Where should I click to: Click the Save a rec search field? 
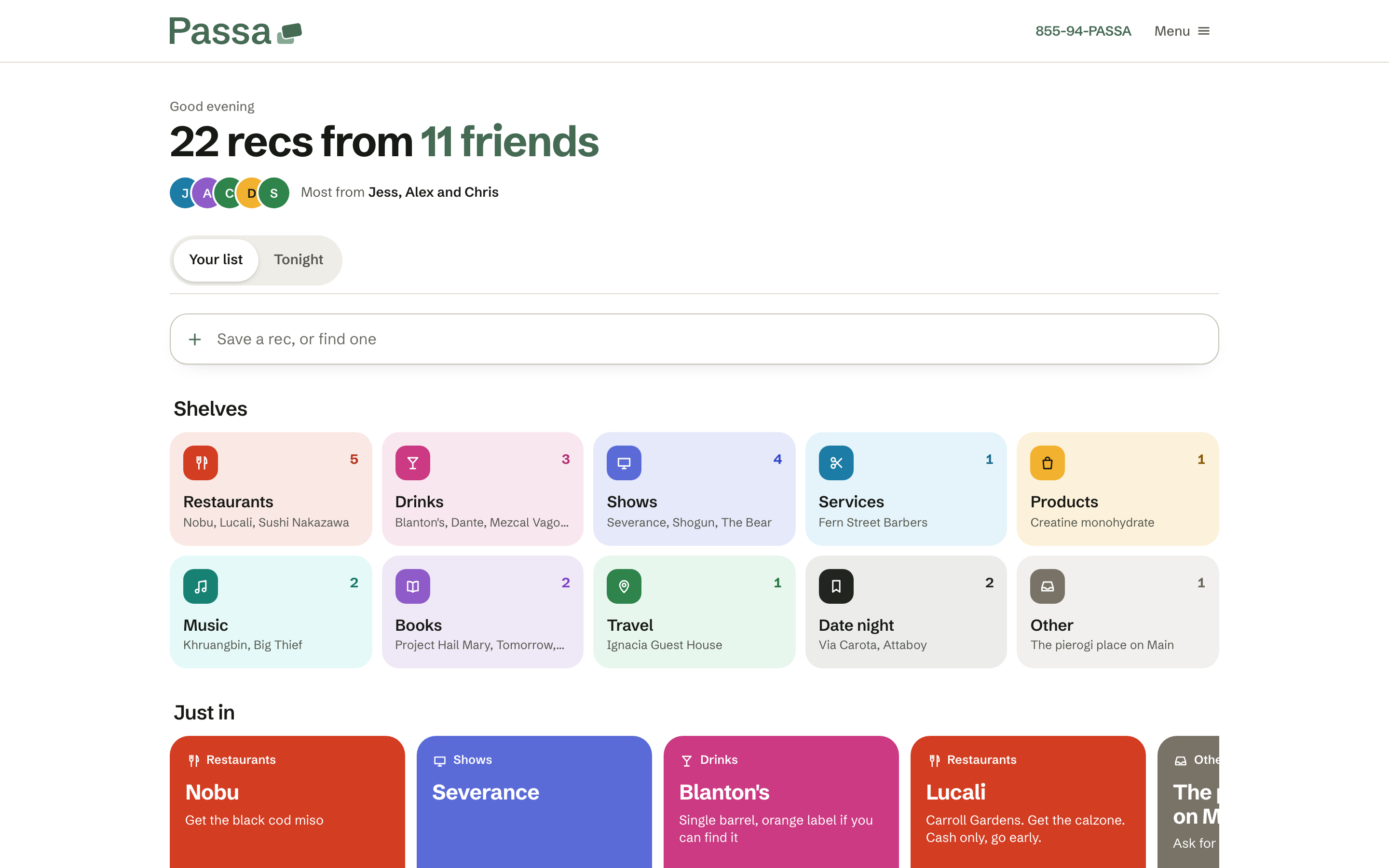[x=694, y=339]
